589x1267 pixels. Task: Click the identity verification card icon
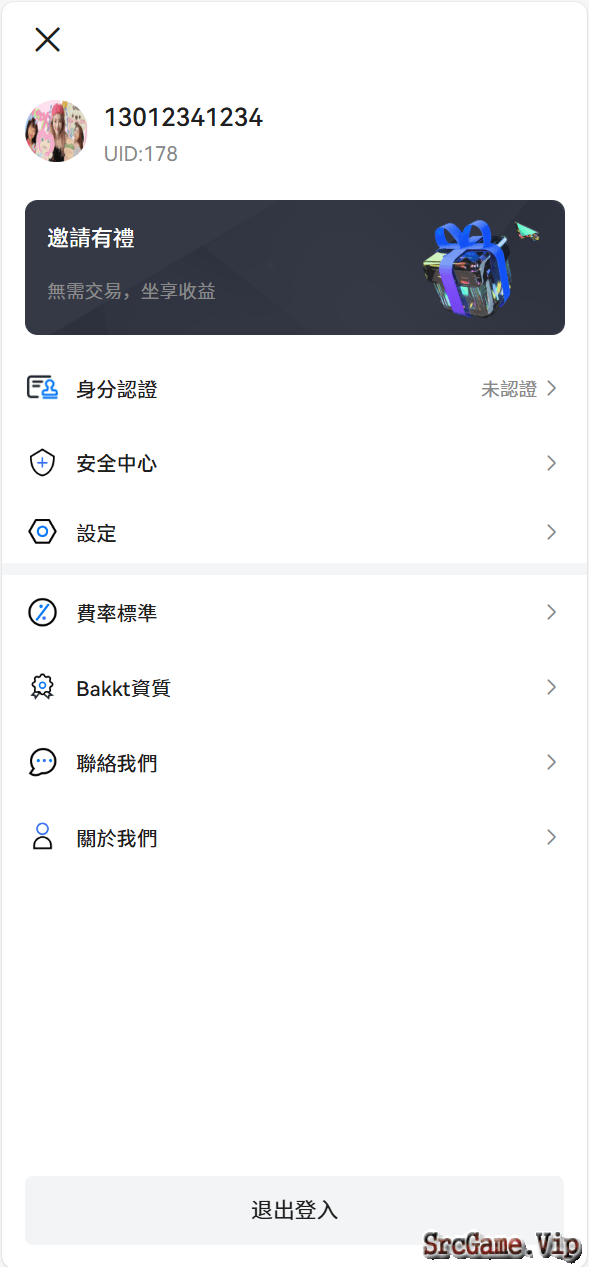point(42,388)
